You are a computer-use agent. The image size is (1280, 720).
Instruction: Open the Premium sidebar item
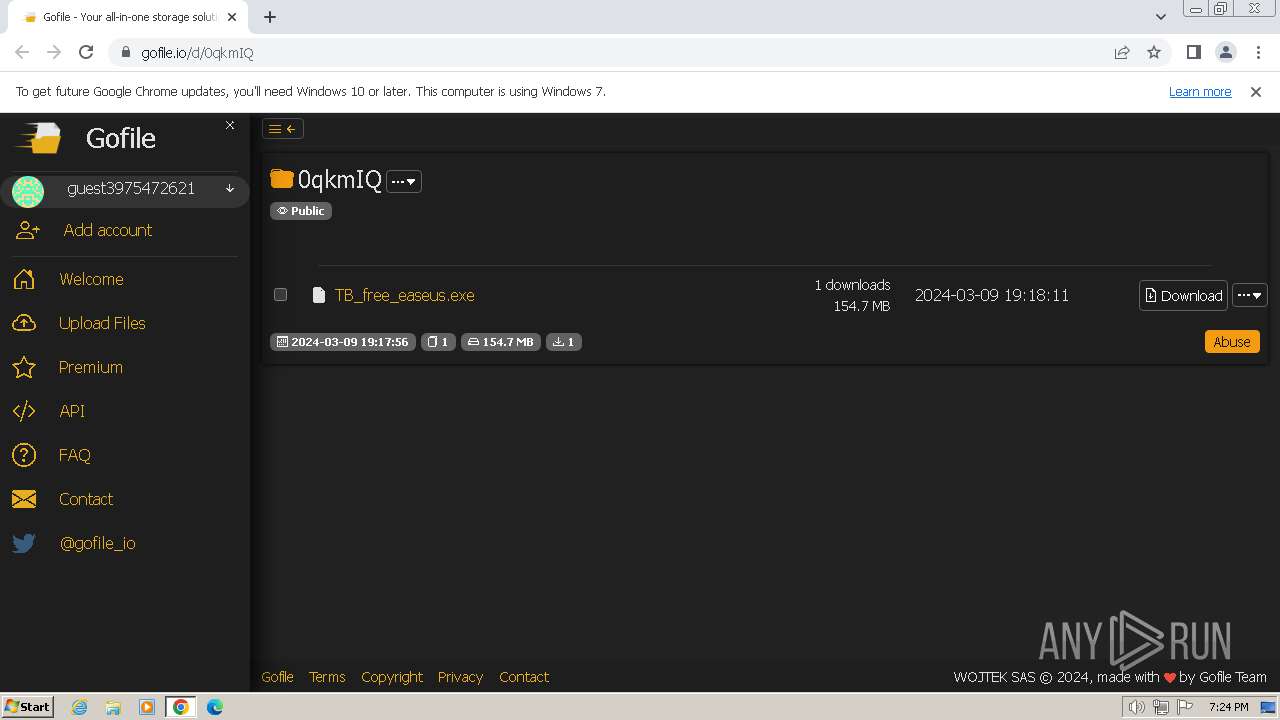91,367
